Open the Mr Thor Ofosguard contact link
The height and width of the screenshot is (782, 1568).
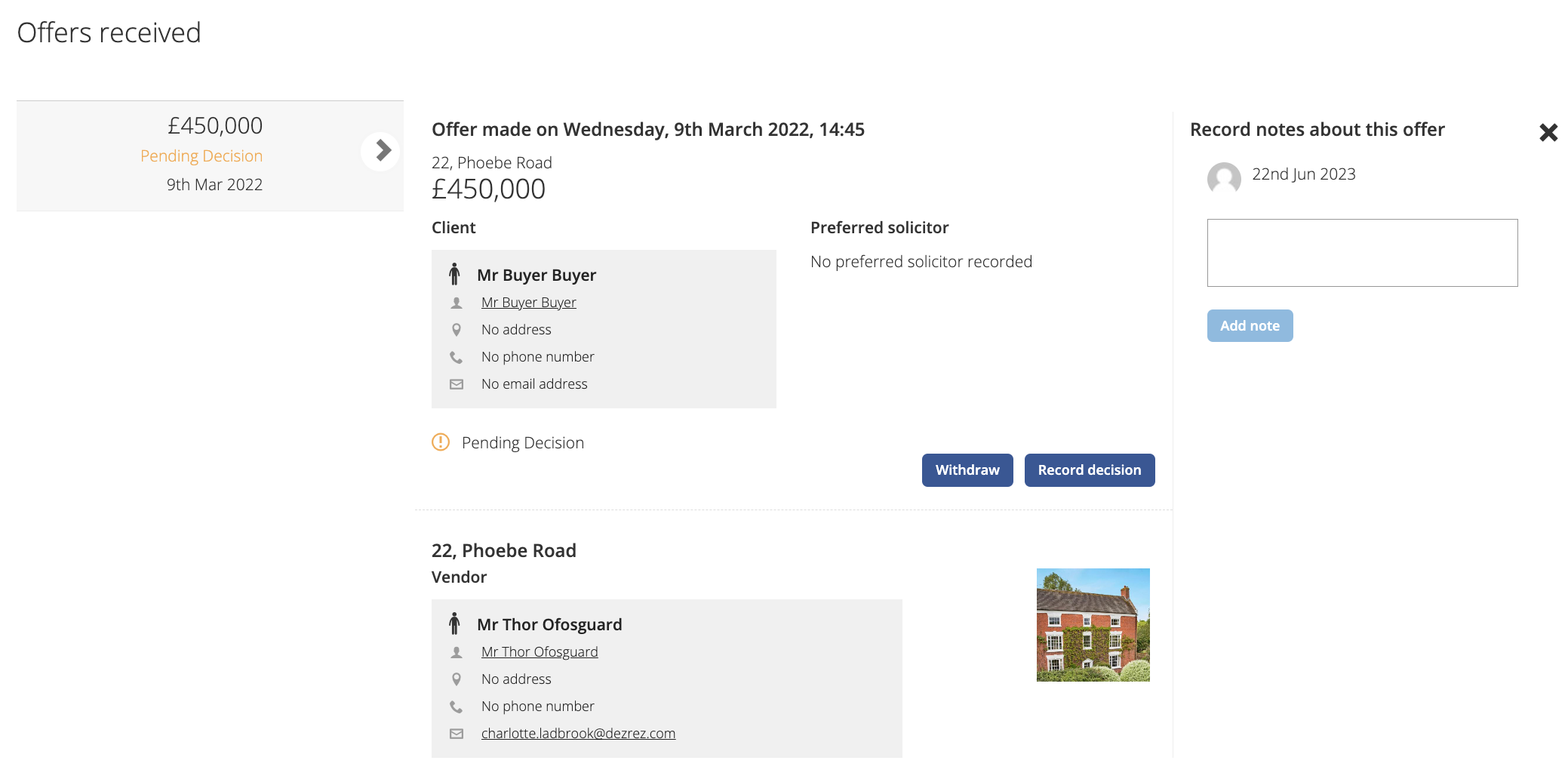[540, 652]
